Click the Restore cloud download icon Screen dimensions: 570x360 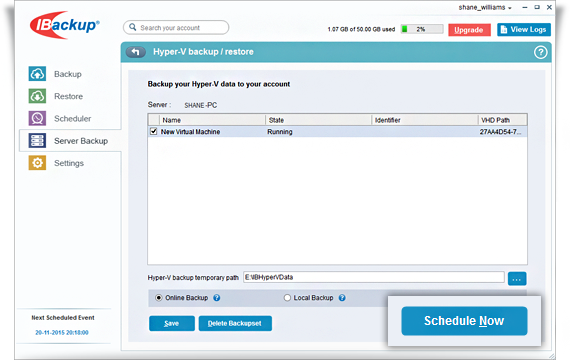coord(37,96)
